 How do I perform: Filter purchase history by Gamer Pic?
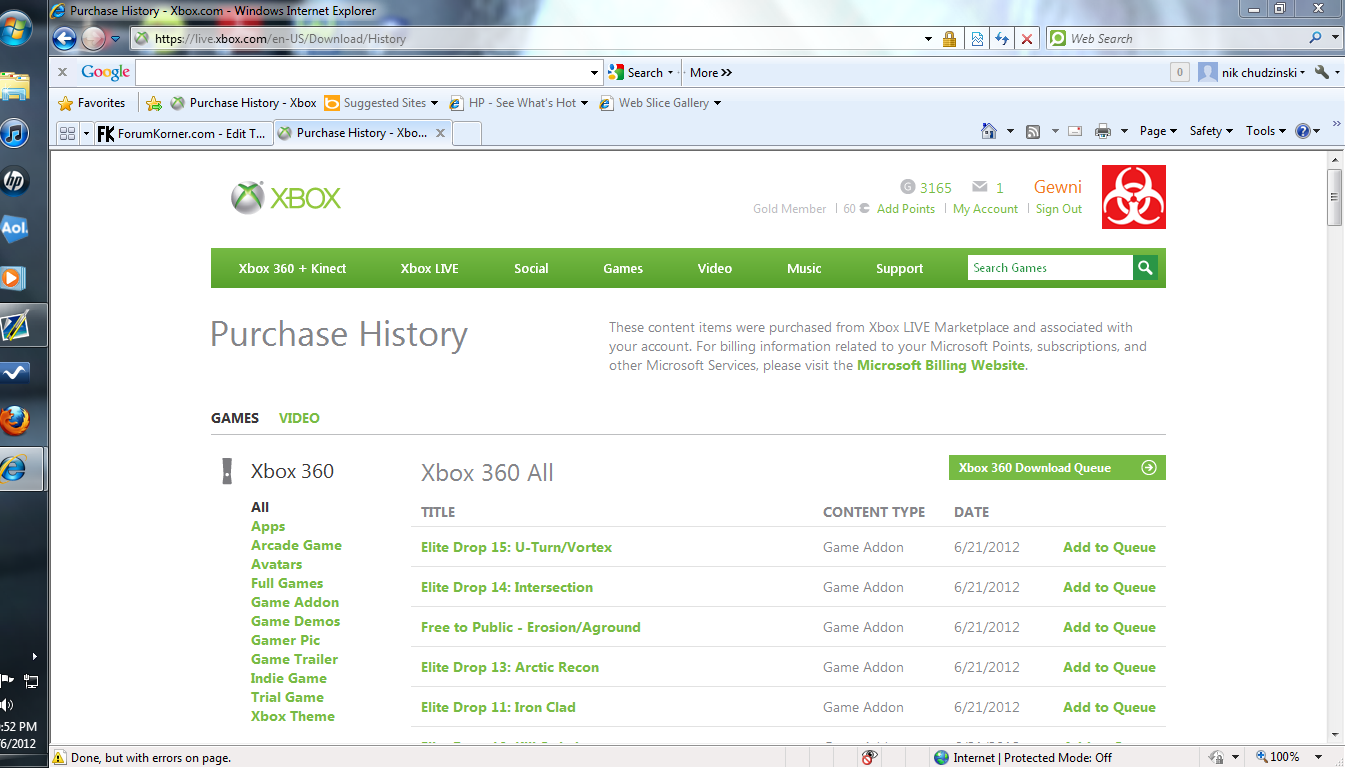[286, 640]
